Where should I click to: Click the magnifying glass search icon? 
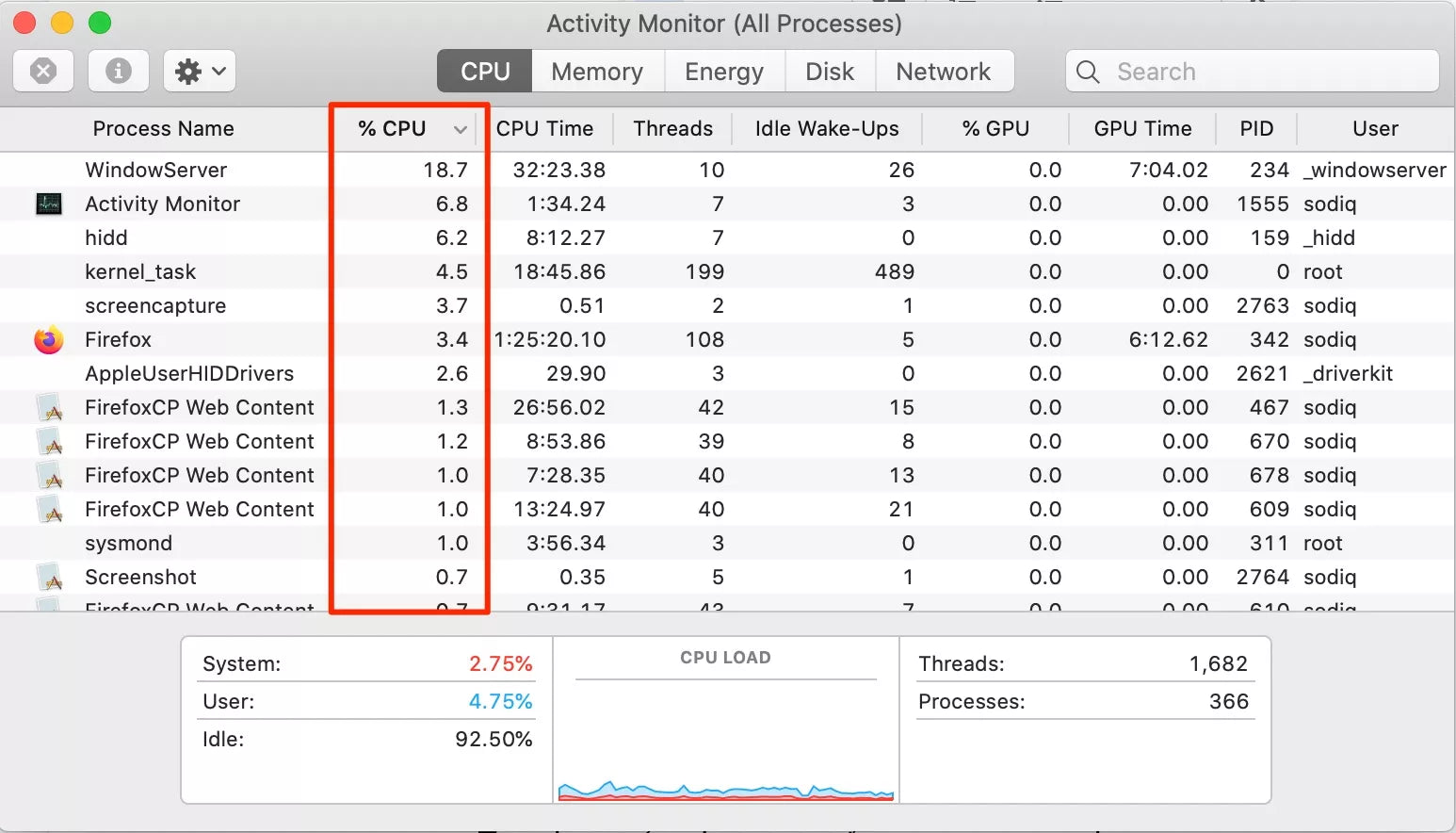click(x=1088, y=72)
